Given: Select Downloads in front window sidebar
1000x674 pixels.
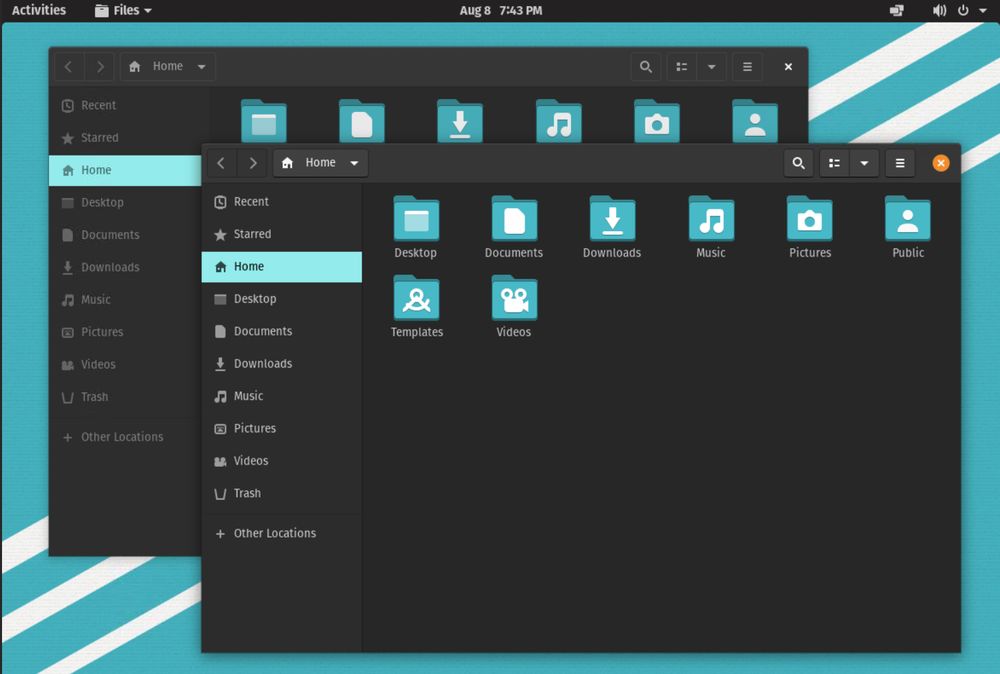Looking at the screenshot, I should tap(282, 363).
